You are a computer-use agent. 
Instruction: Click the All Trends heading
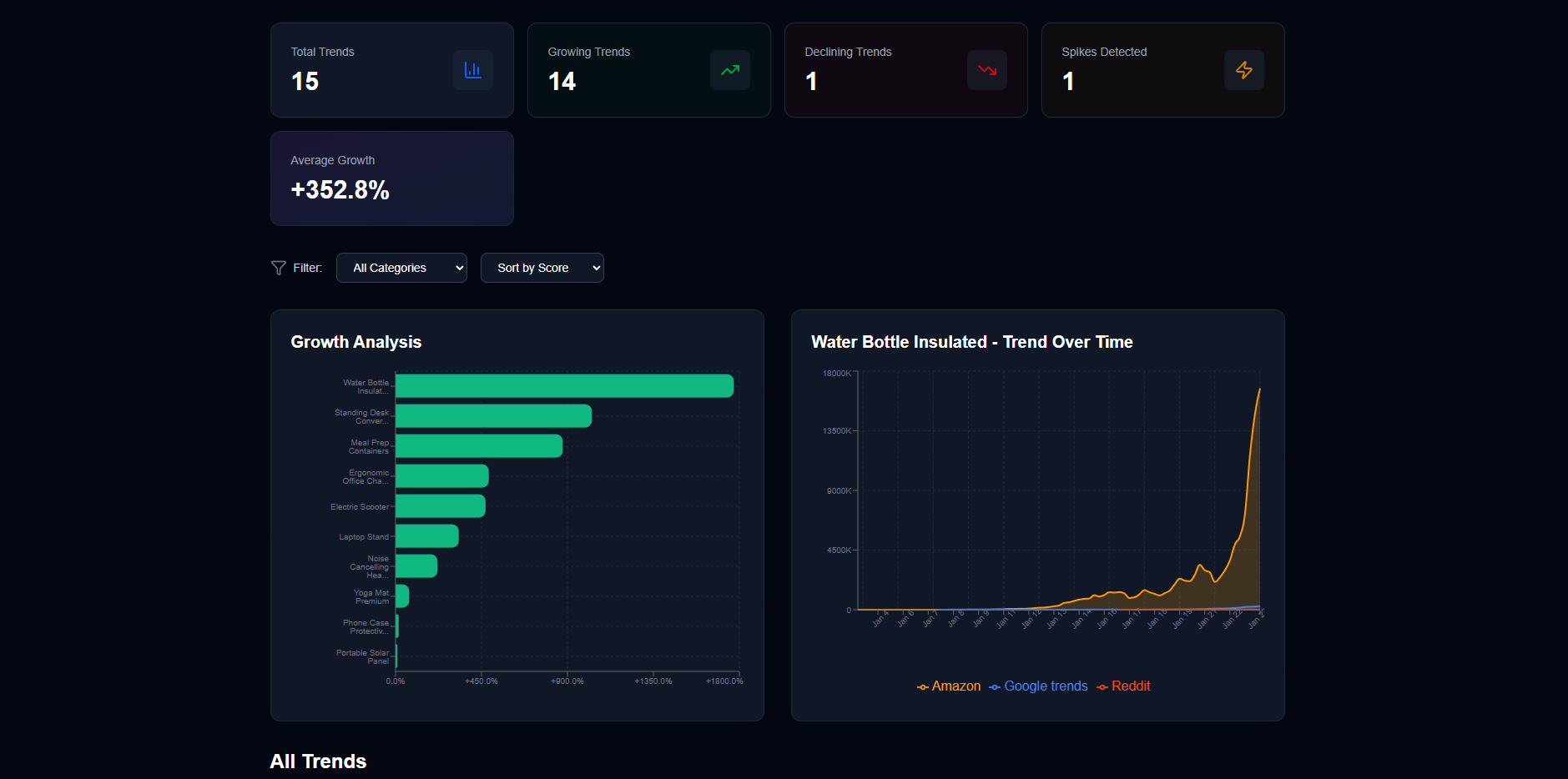tap(318, 761)
